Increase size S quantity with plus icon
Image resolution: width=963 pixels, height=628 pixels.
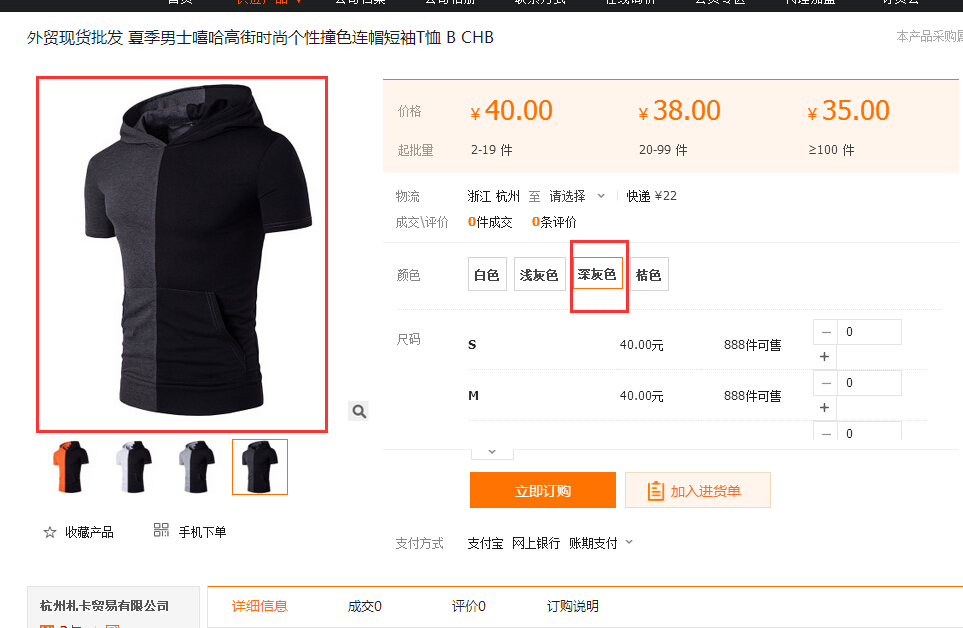(x=825, y=357)
